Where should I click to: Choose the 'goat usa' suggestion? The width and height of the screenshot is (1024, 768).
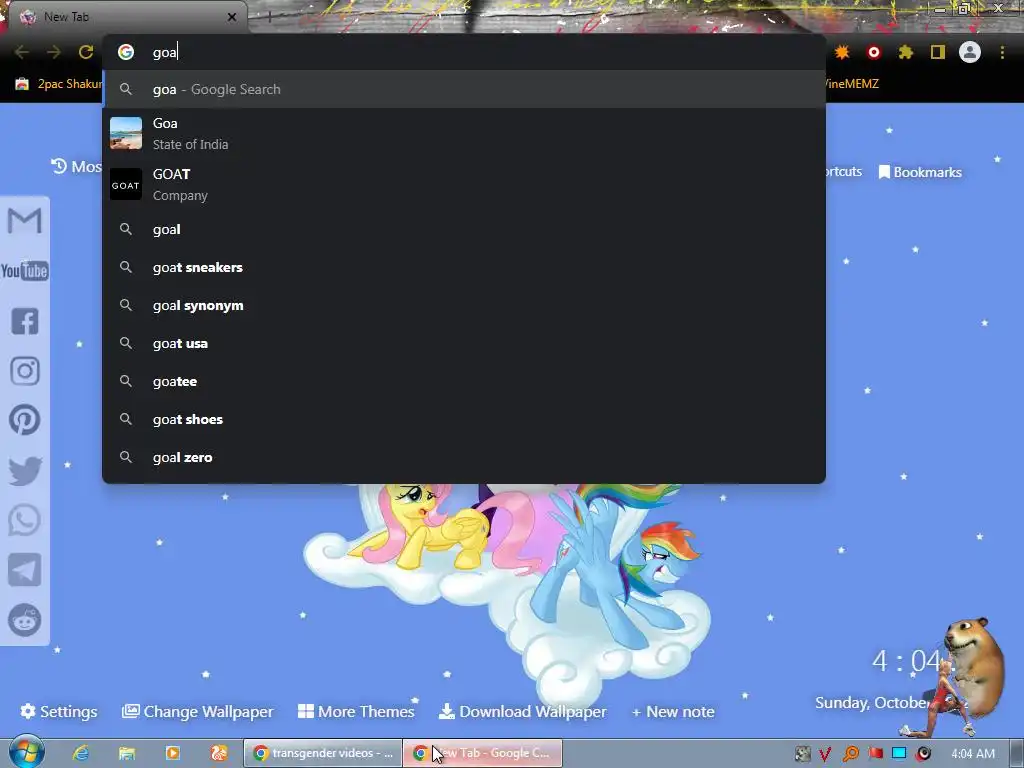click(x=464, y=343)
